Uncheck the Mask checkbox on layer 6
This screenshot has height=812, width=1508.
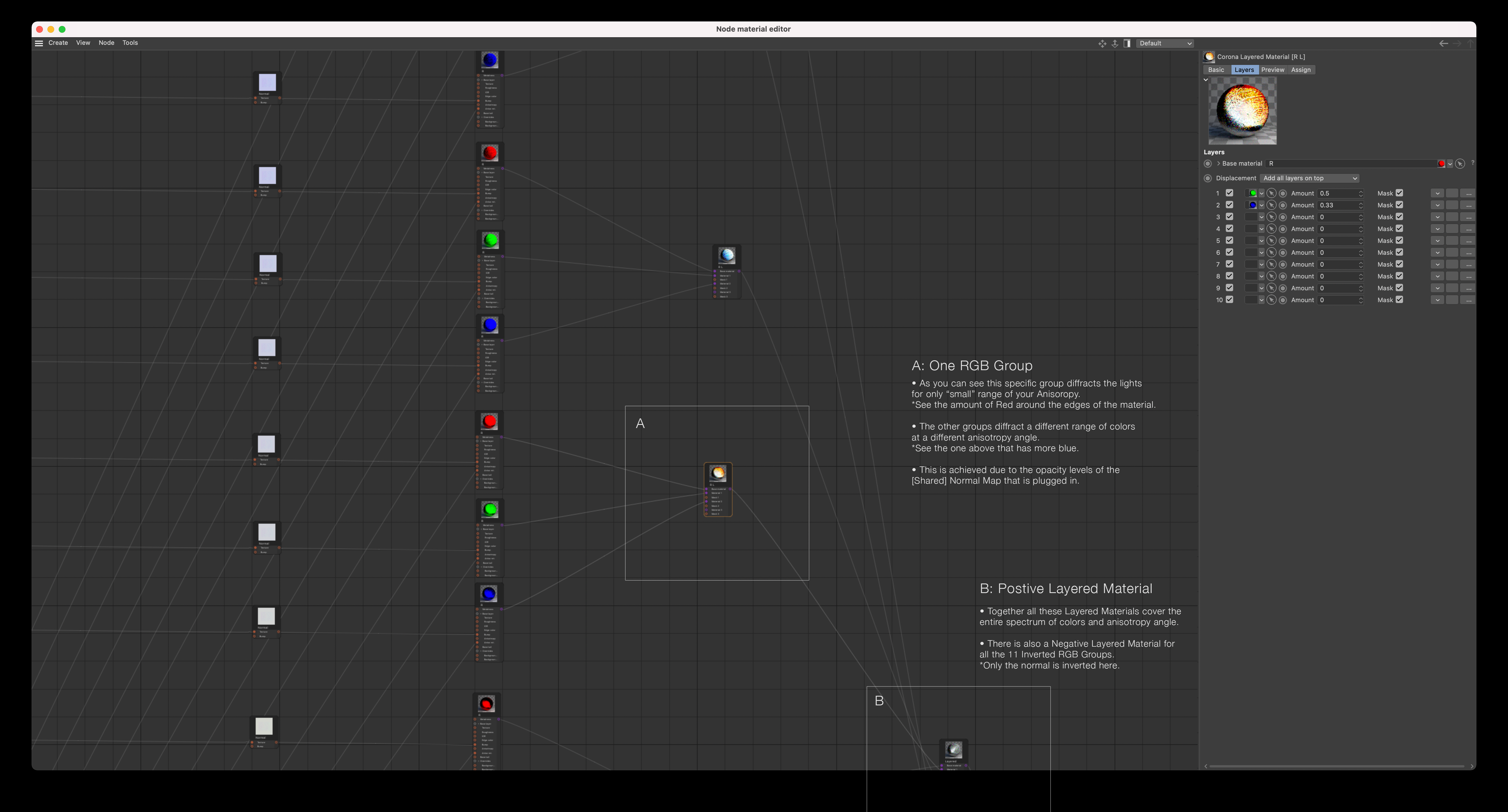click(x=1399, y=252)
